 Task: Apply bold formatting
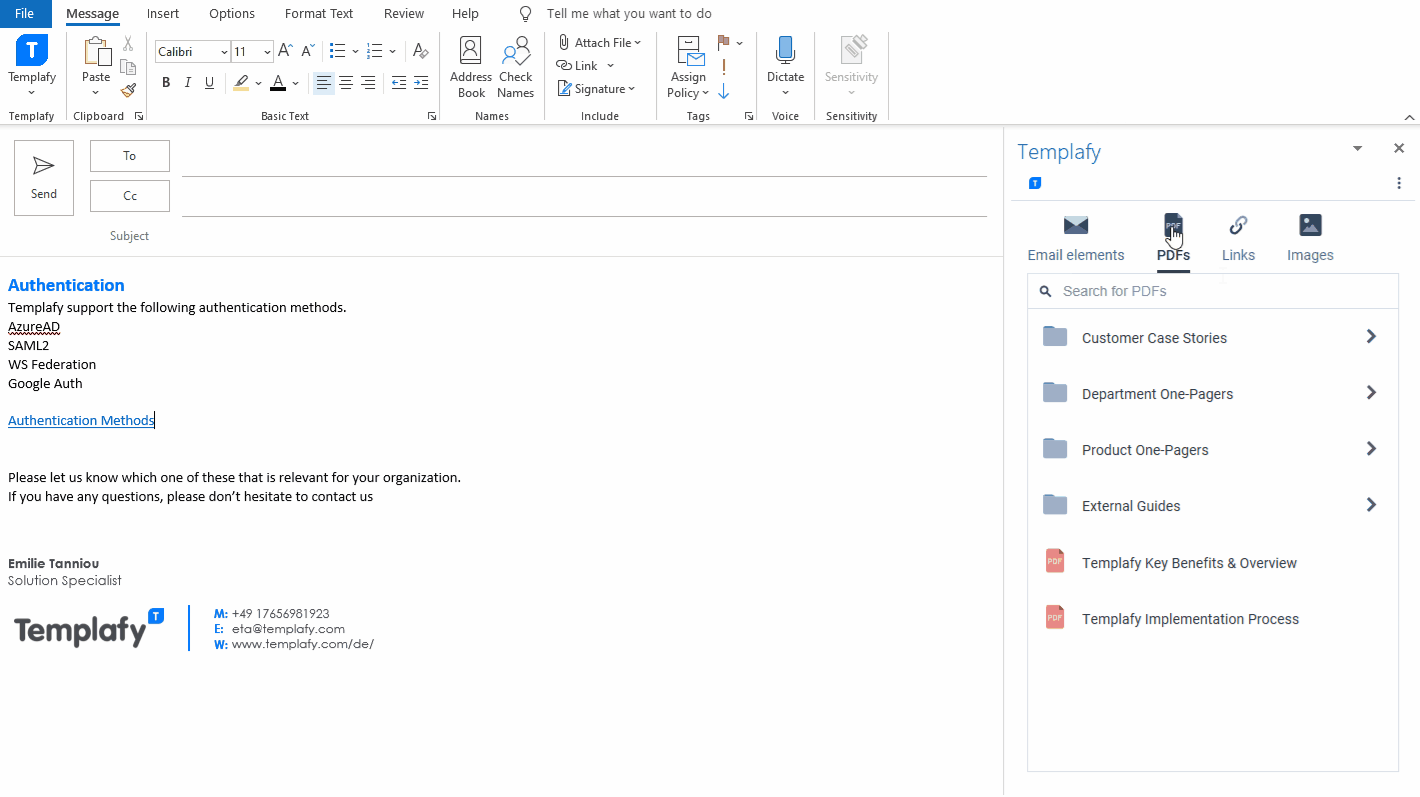coord(166,83)
